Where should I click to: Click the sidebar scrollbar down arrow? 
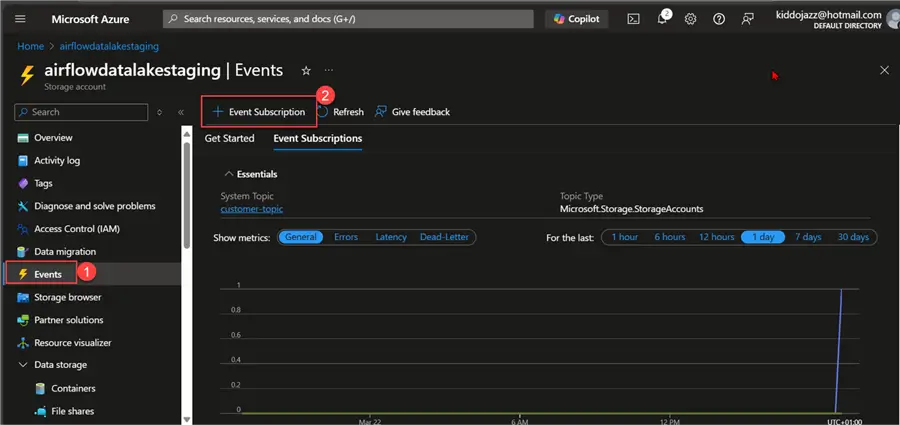(x=186, y=419)
